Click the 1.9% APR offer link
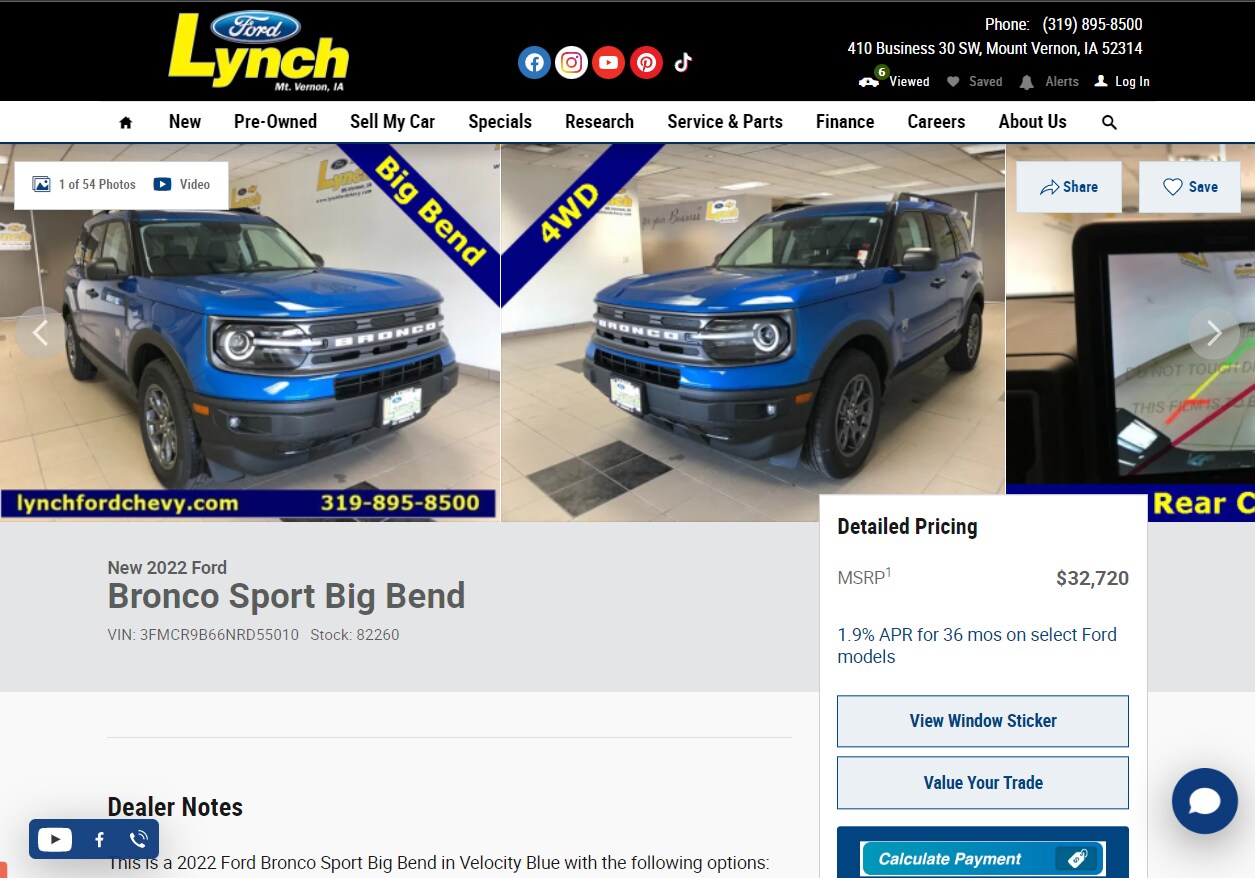This screenshot has height=878, width=1255. point(977,646)
